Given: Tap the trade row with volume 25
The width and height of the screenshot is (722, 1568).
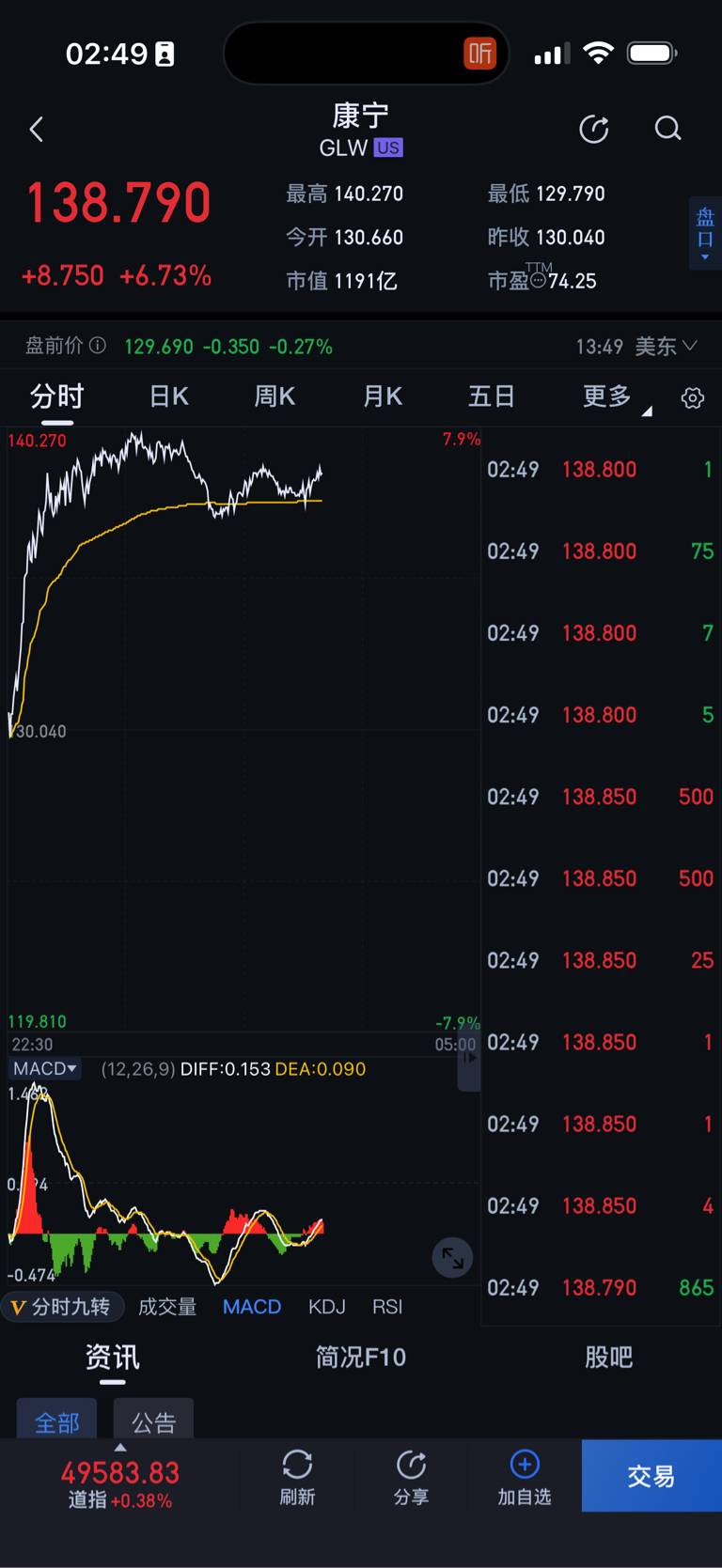Looking at the screenshot, I should (601, 960).
